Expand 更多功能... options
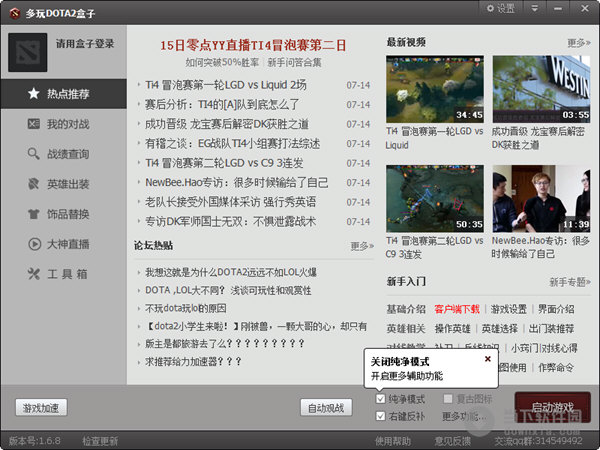This screenshot has width=600, height=450. coord(465,416)
